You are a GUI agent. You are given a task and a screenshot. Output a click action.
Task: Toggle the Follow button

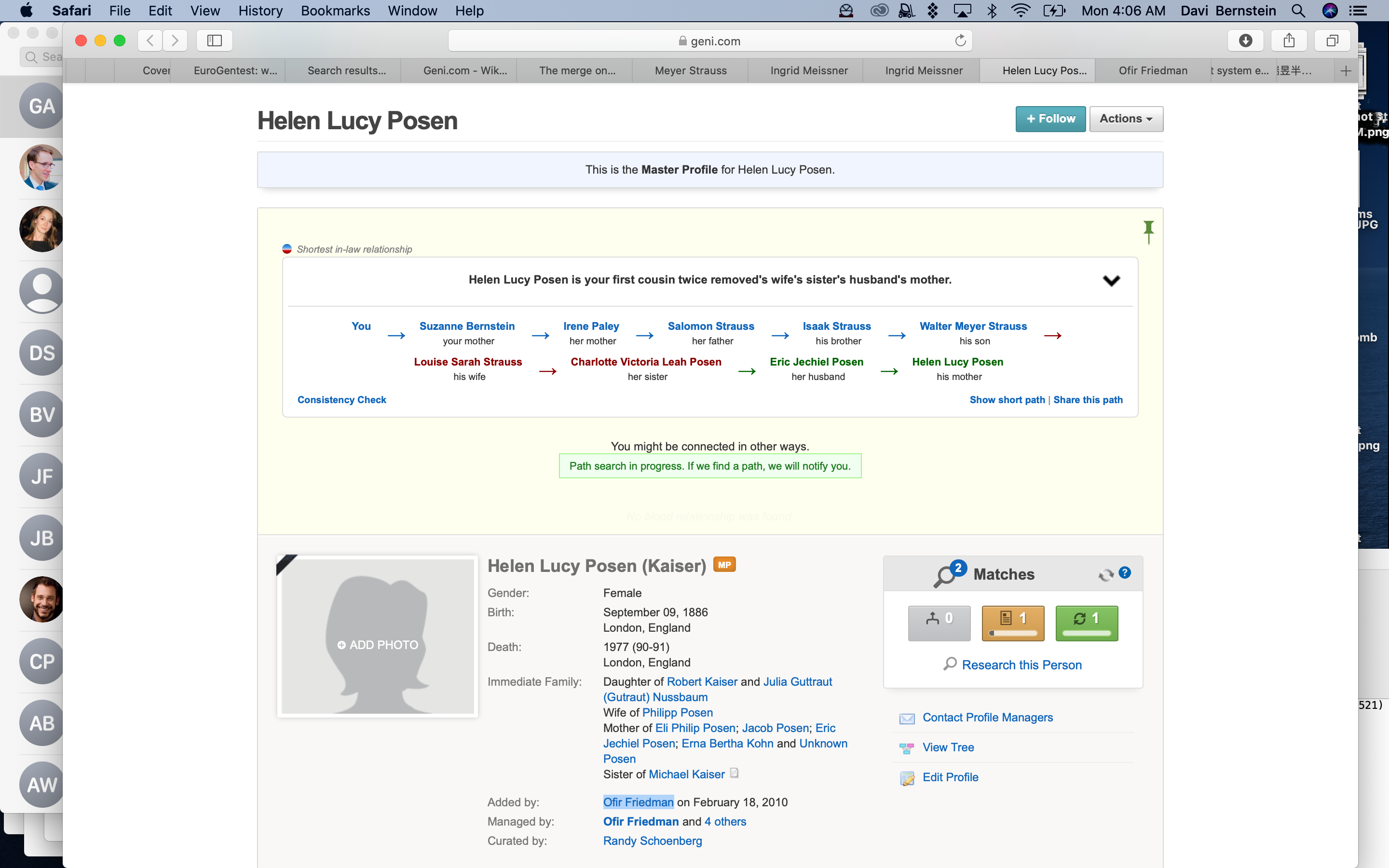1050,119
